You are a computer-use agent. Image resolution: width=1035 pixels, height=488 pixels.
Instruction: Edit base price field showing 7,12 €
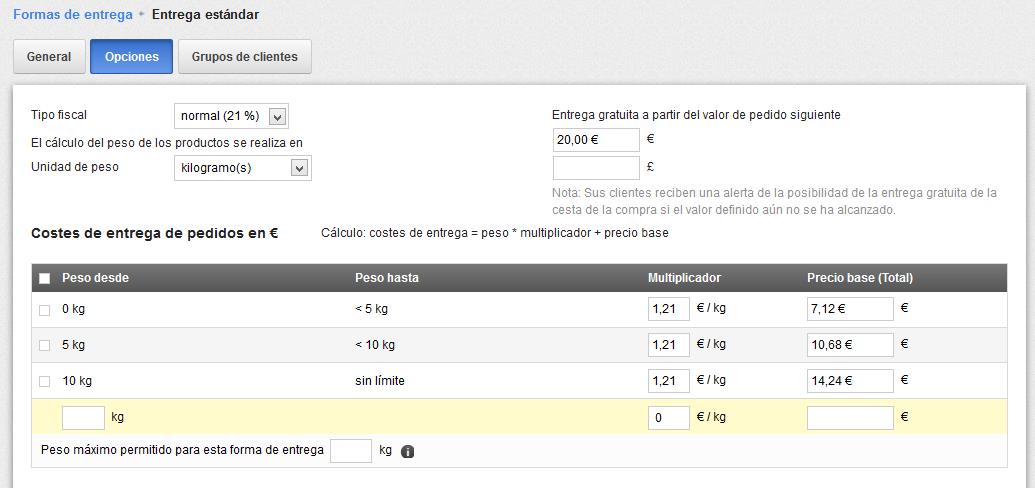pyautogui.click(x=849, y=309)
